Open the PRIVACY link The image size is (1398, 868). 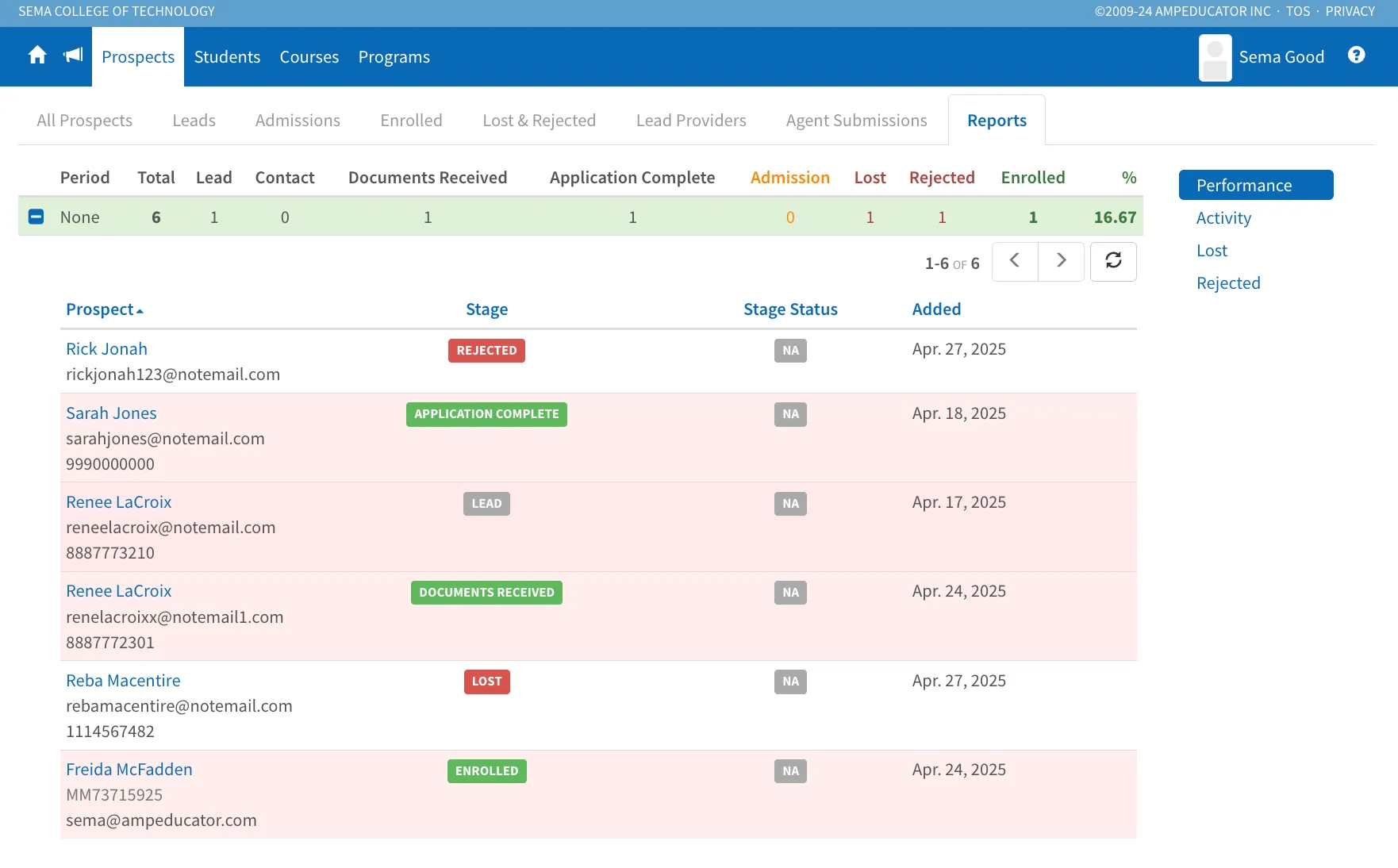click(x=1350, y=11)
